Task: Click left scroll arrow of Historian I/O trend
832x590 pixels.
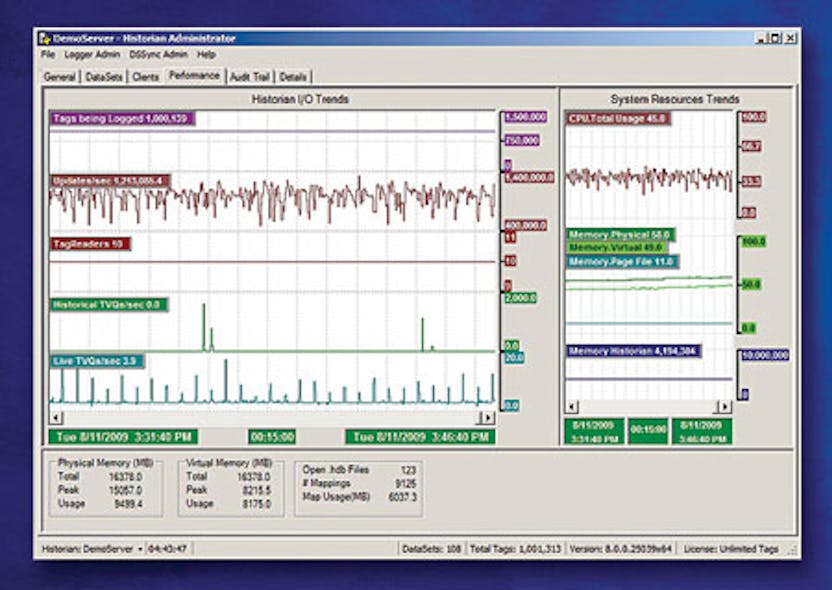Action: [x=56, y=418]
